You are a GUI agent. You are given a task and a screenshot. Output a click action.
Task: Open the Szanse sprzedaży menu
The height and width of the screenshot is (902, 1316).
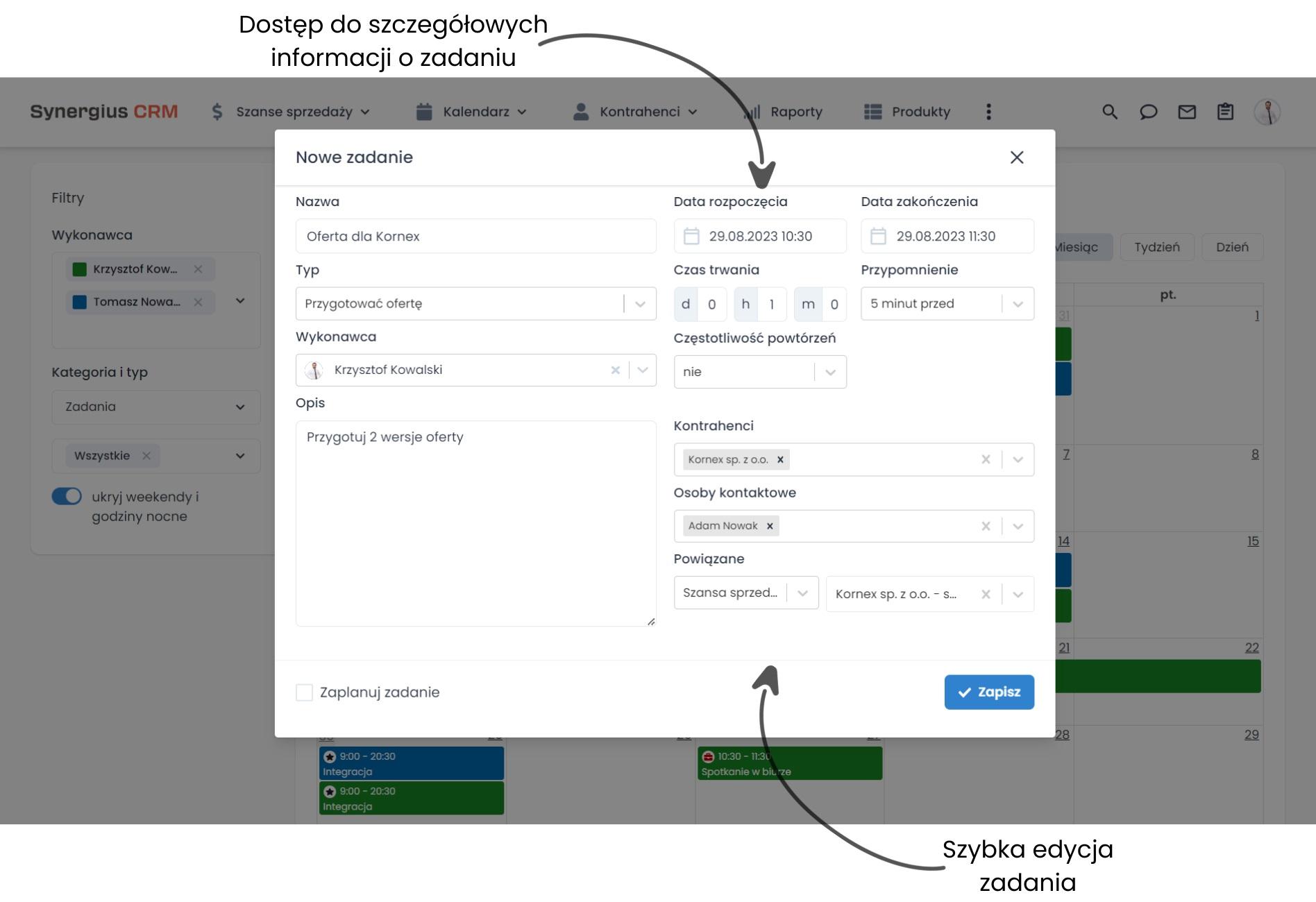[x=295, y=112]
